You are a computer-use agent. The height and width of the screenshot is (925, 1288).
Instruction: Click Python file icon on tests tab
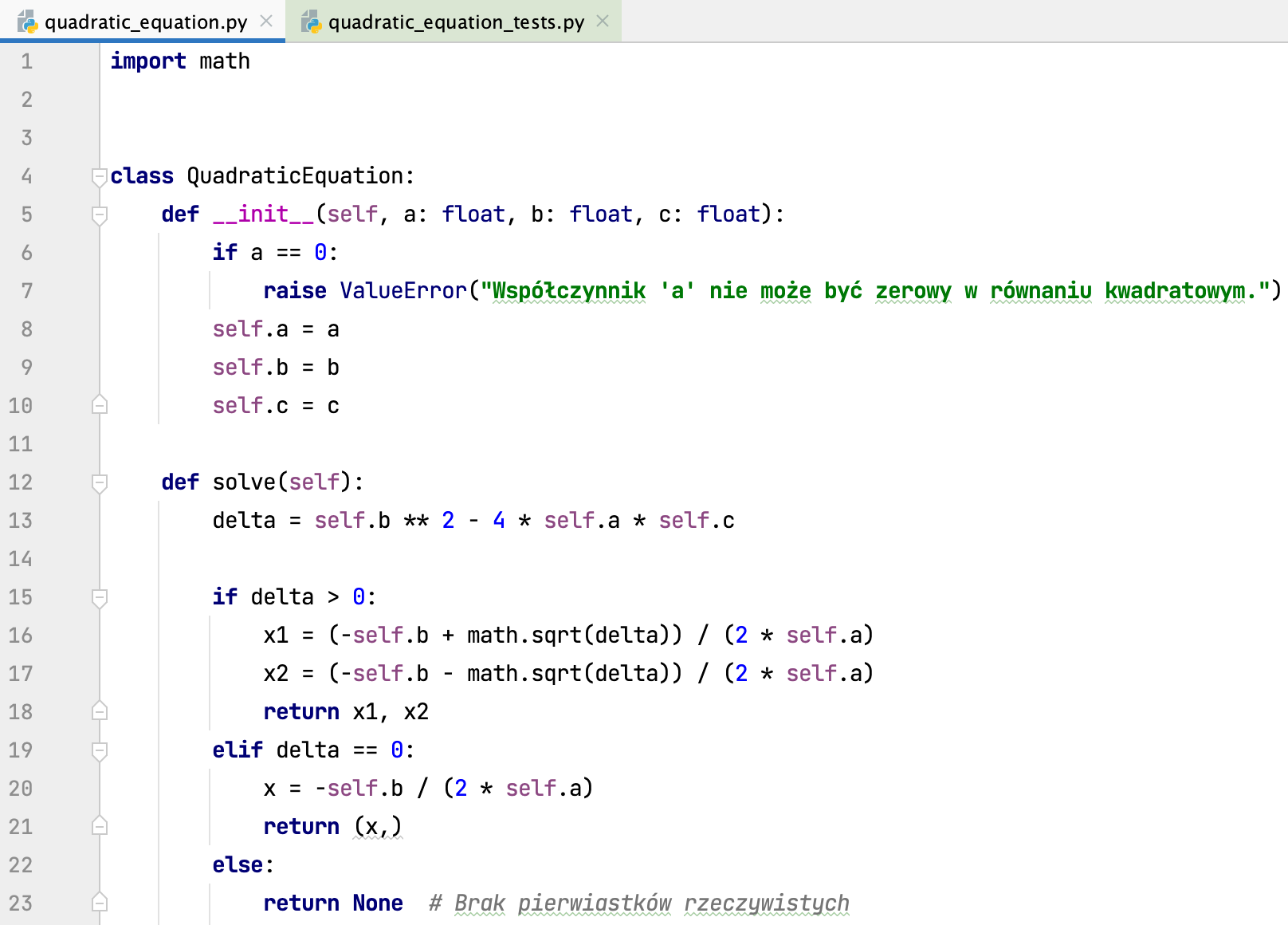click(x=311, y=22)
